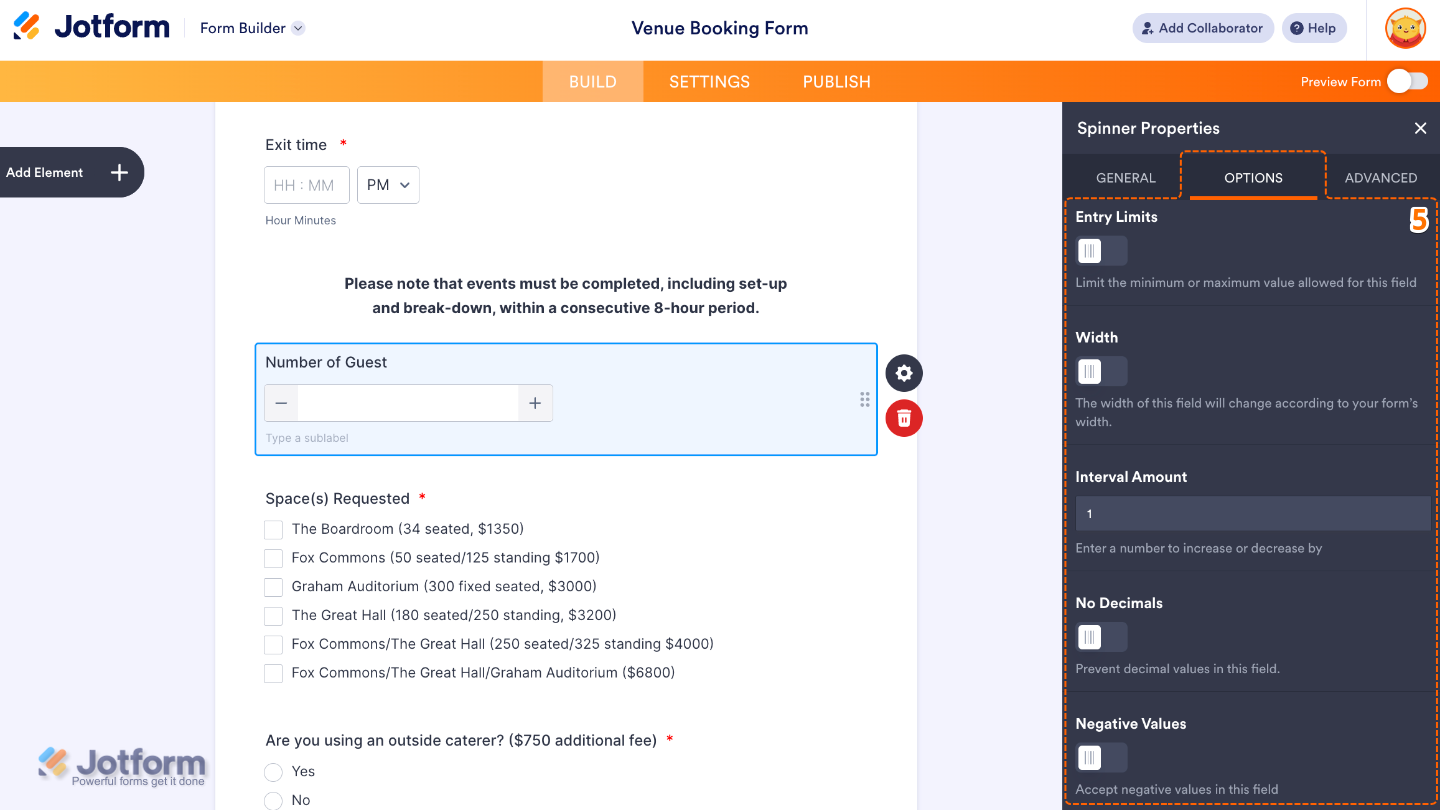The width and height of the screenshot is (1440, 810).
Task: Switch to the BUILD tab
Action: tap(593, 82)
